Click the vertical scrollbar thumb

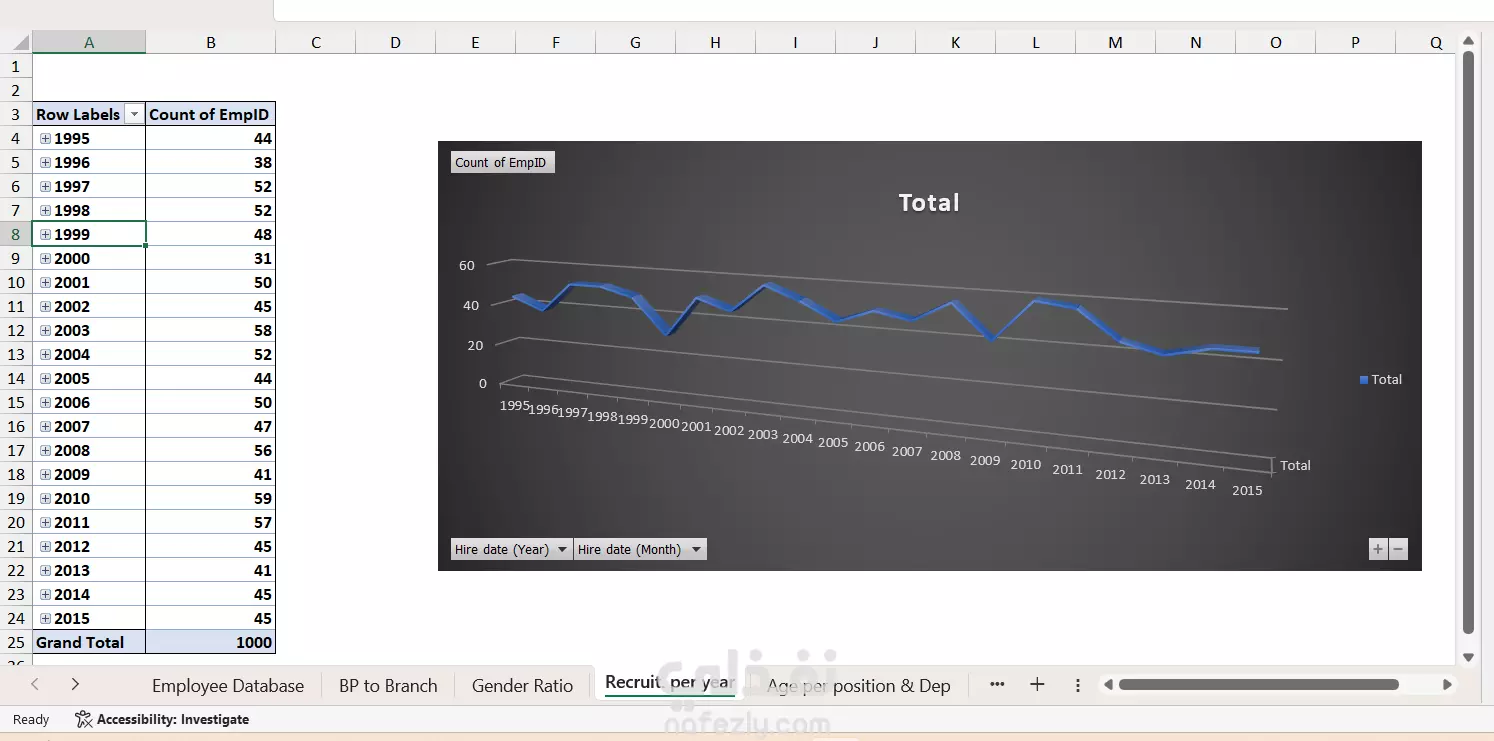[x=1468, y=342]
